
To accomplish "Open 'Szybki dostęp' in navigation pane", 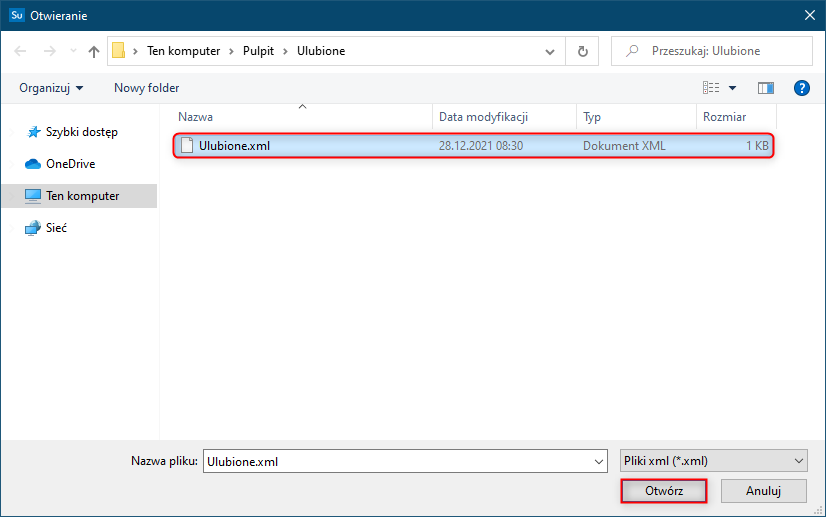I will [x=82, y=132].
